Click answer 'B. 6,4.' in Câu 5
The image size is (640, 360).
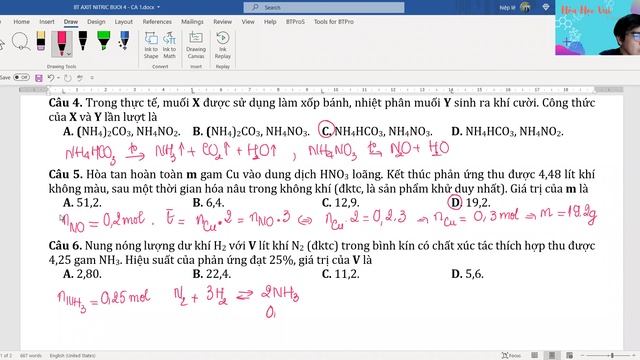coord(208,202)
